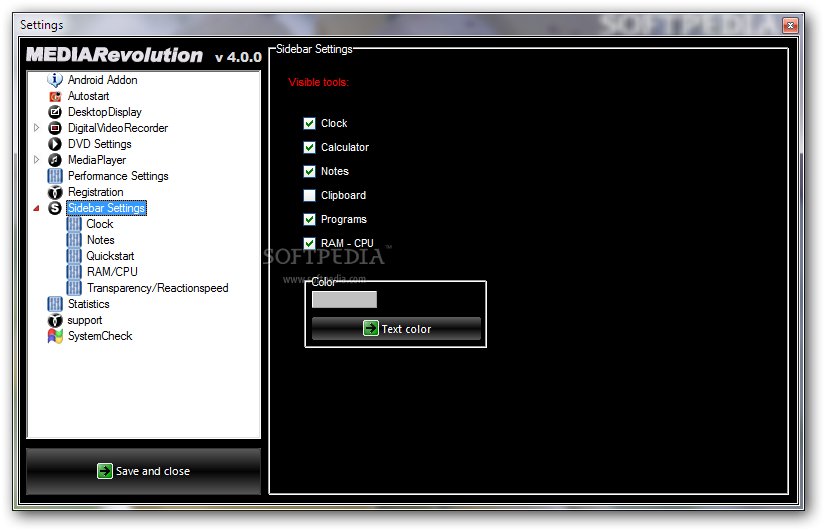Uncheck the Clock visible tool checkbox
Viewport: 825px width, 531px height.
point(309,123)
